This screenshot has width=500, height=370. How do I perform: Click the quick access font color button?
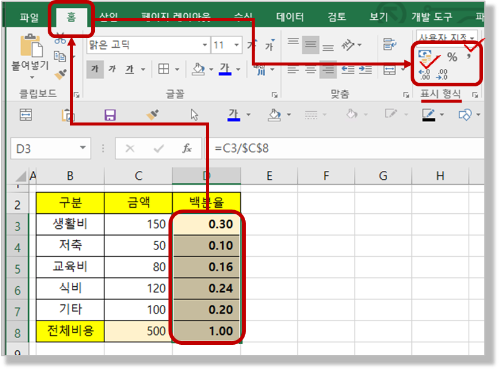click(234, 115)
